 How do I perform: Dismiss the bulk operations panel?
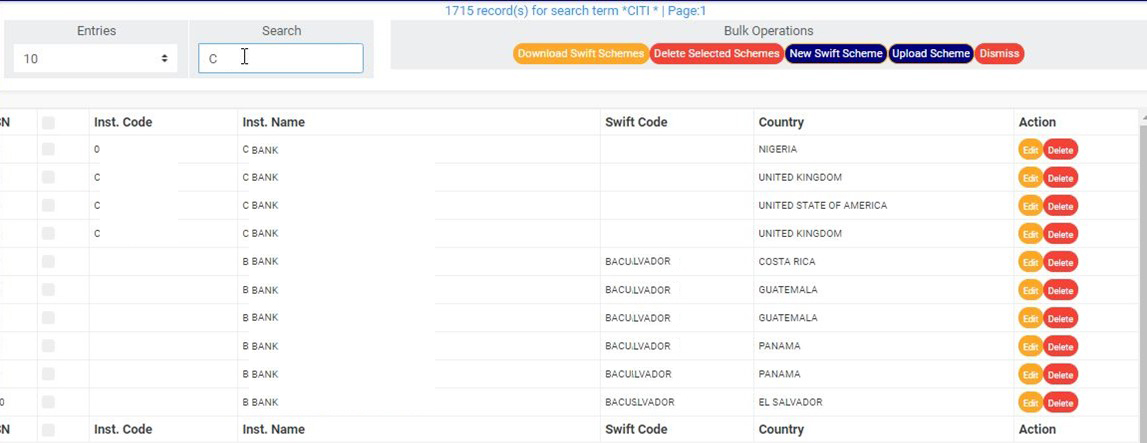pos(999,54)
